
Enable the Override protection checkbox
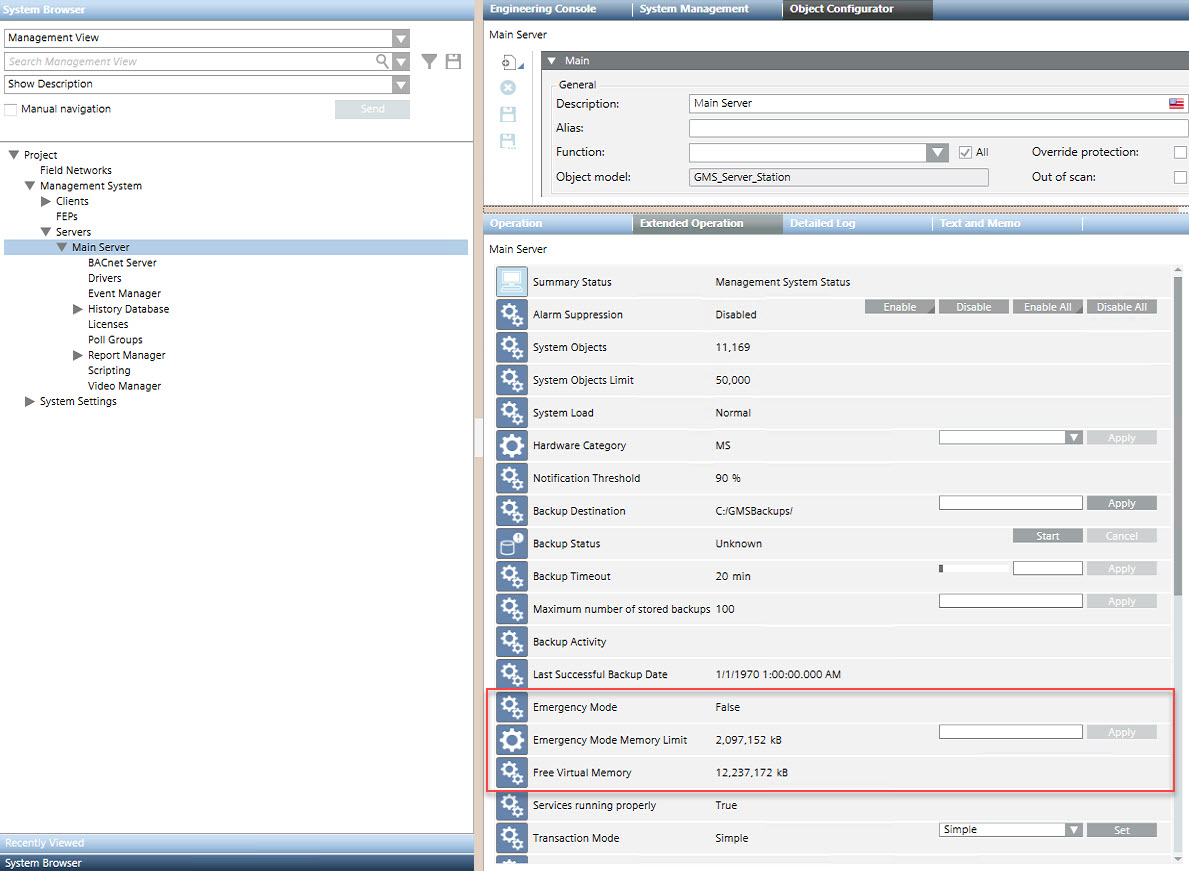click(1180, 152)
